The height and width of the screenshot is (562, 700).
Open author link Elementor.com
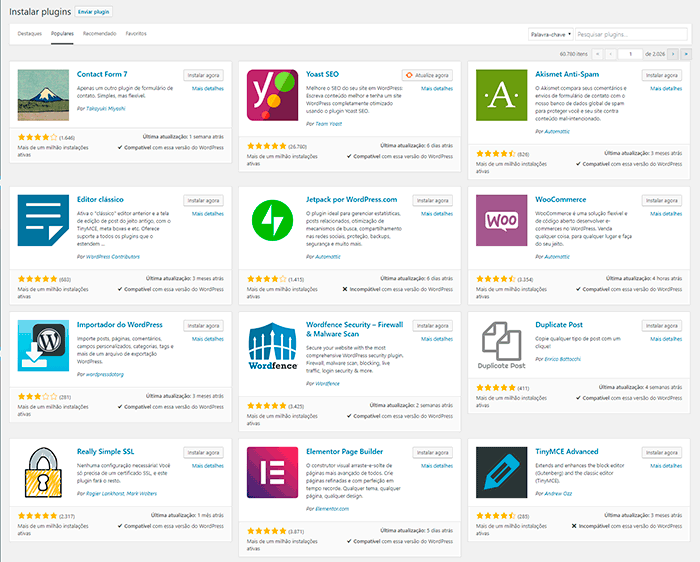(332, 508)
